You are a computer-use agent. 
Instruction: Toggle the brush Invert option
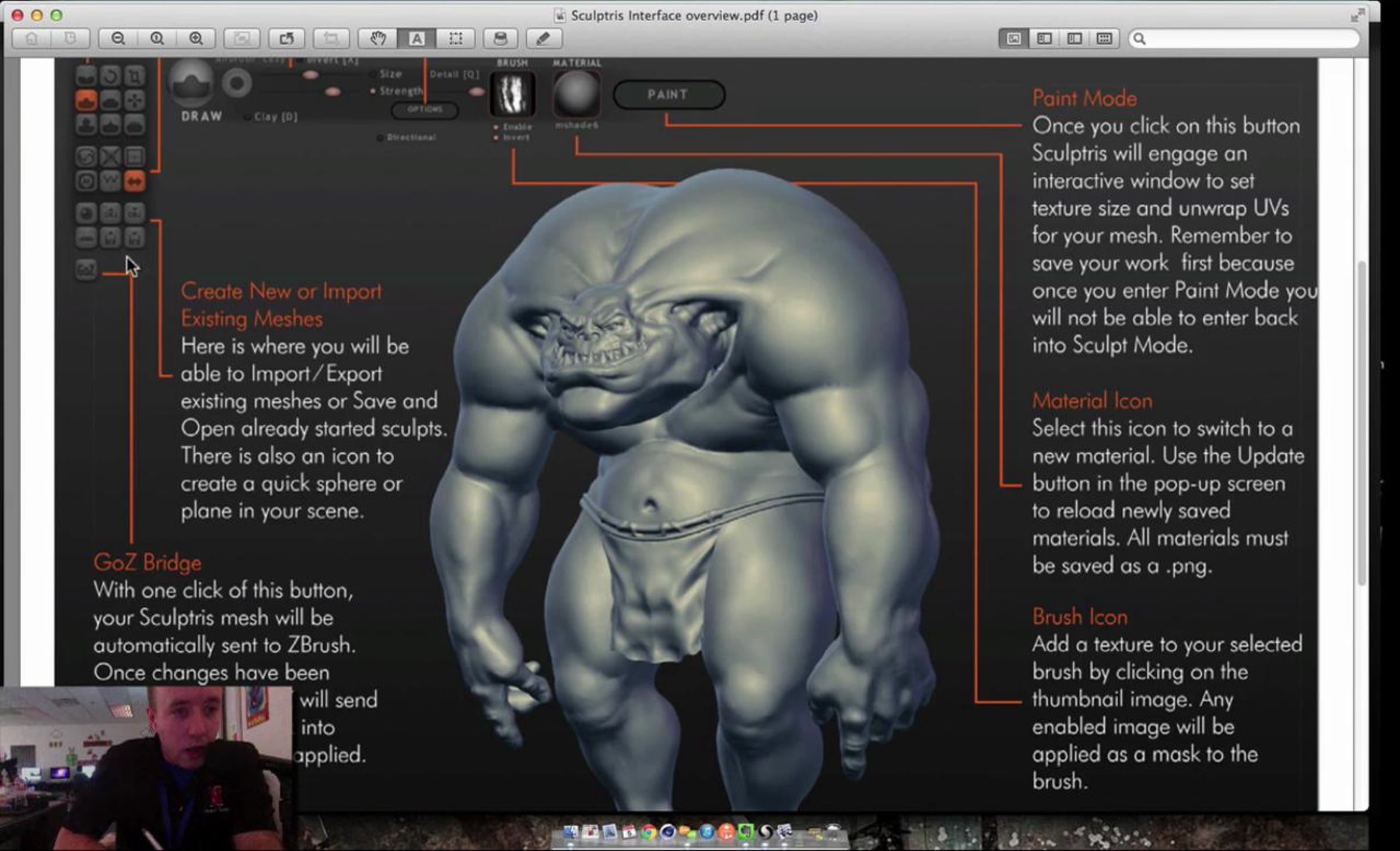512,138
